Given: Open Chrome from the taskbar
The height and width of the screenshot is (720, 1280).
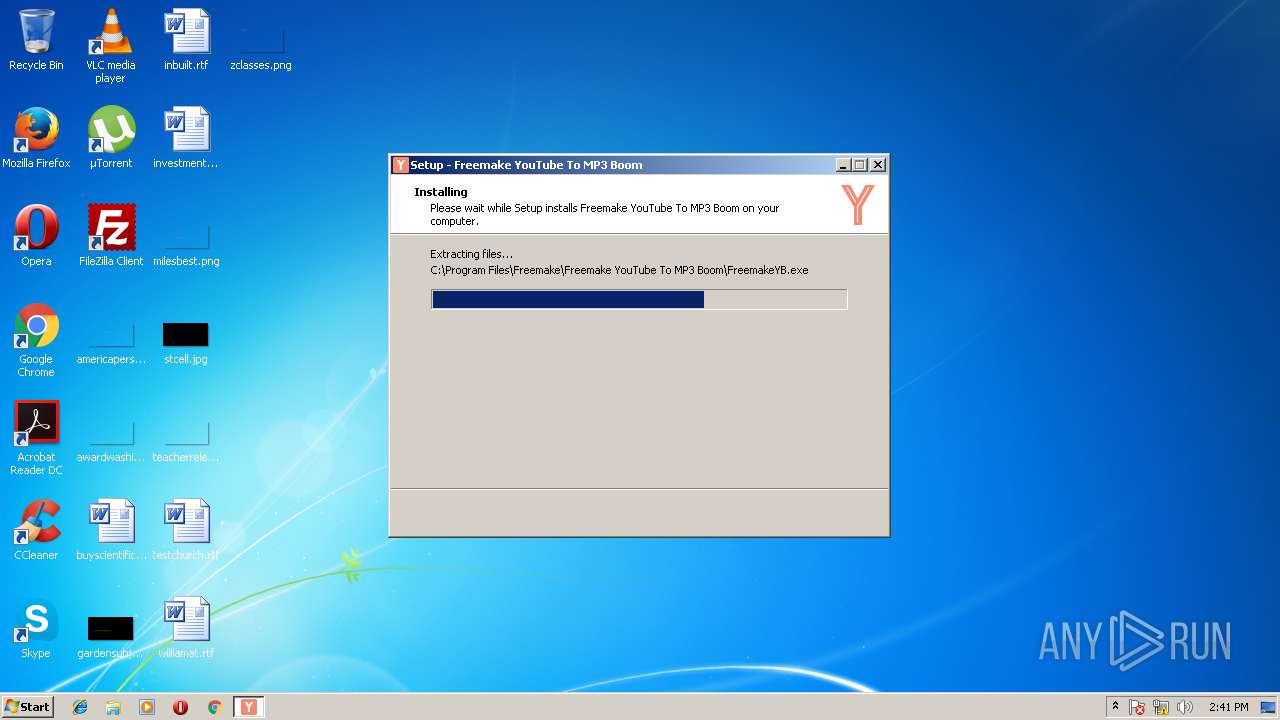Looking at the screenshot, I should [x=214, y=707].
